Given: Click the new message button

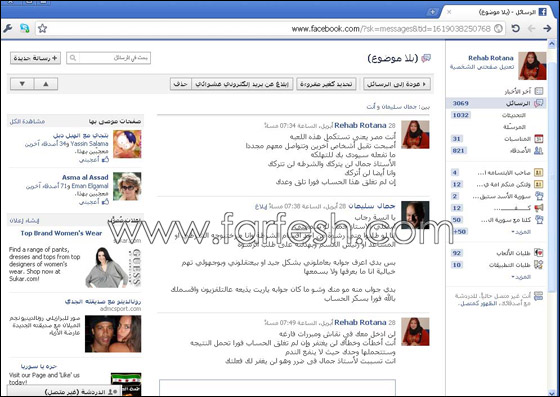Looking at the screenshot, I should (35, 58).
